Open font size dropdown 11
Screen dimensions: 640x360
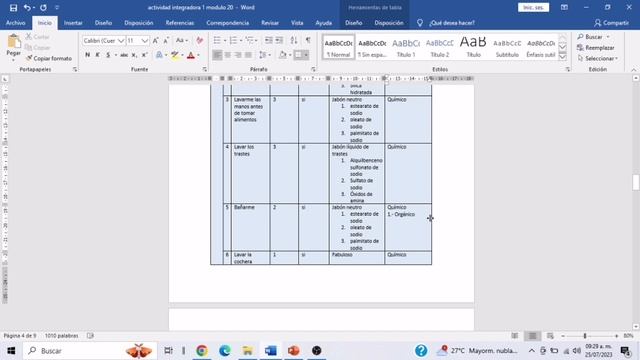point(144,41)
